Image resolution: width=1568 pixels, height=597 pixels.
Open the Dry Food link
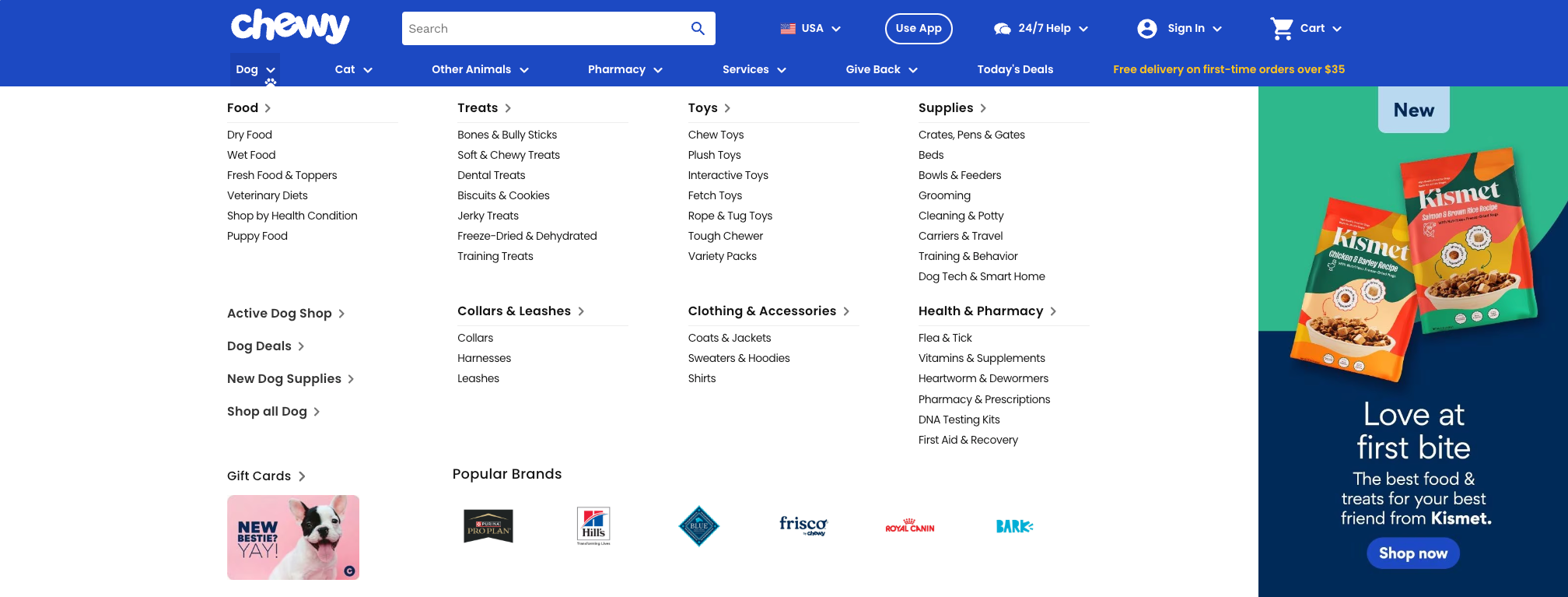pyautogui.click(x=250, y=135)
